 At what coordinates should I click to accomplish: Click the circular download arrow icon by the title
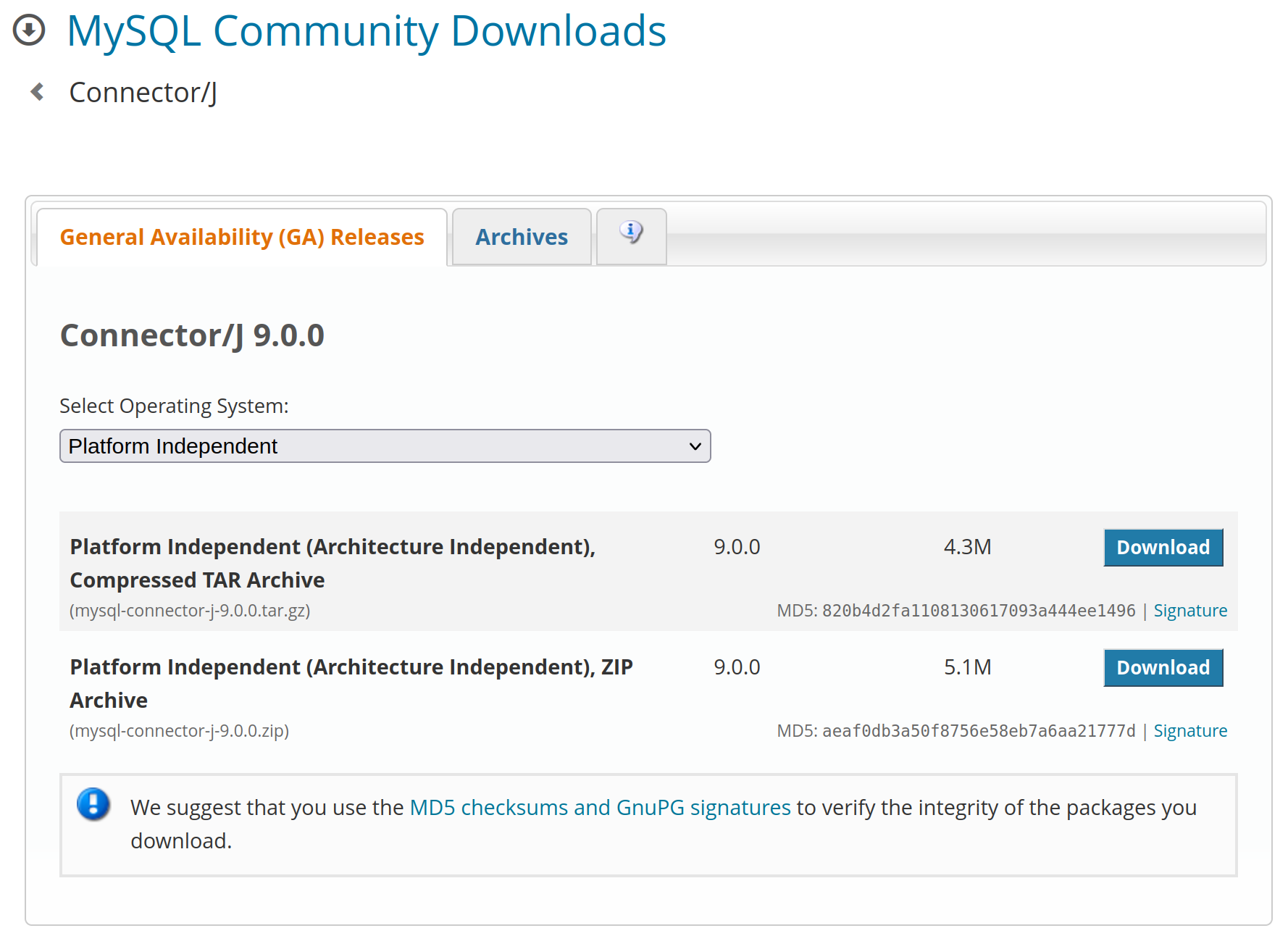click(x=29, y=30)
